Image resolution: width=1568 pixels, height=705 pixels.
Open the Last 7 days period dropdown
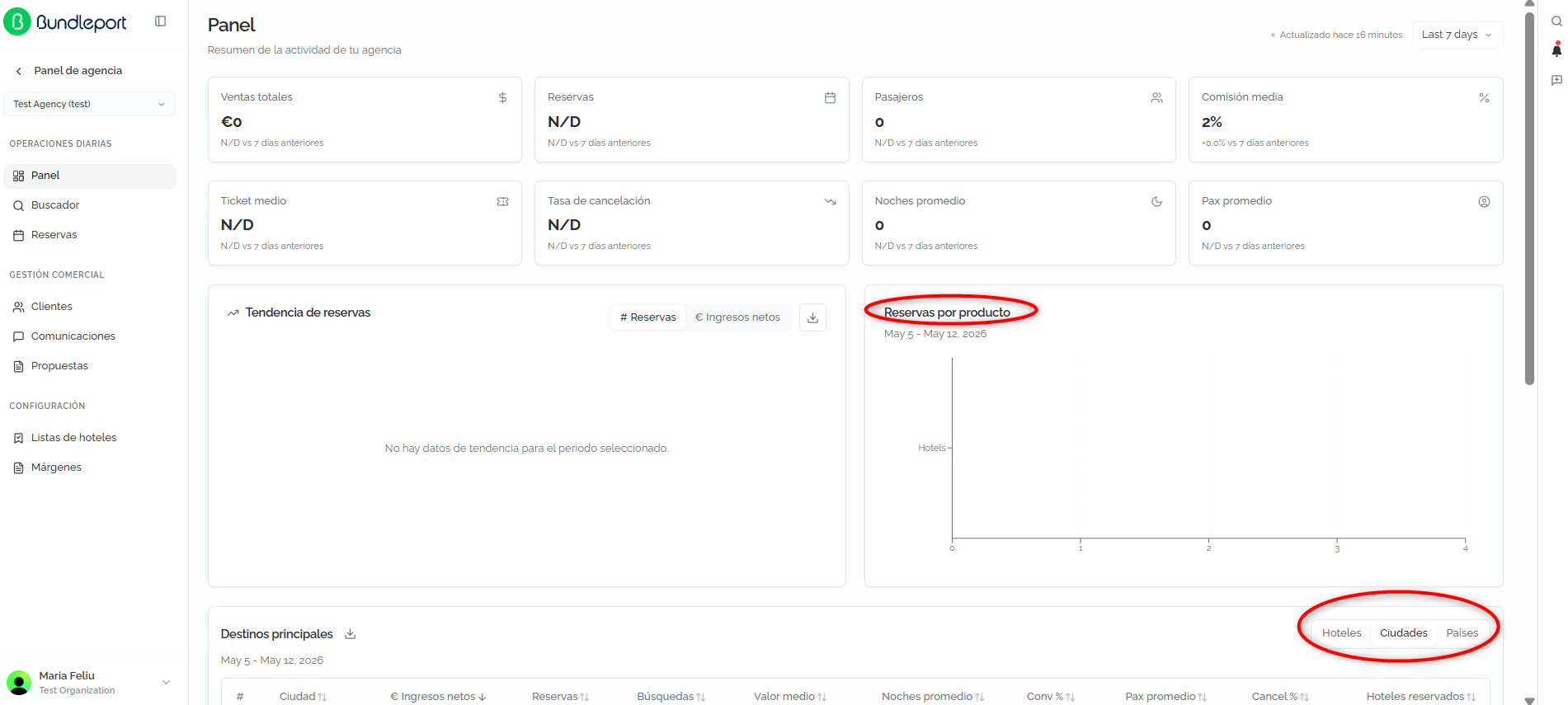click(1457, 35)
